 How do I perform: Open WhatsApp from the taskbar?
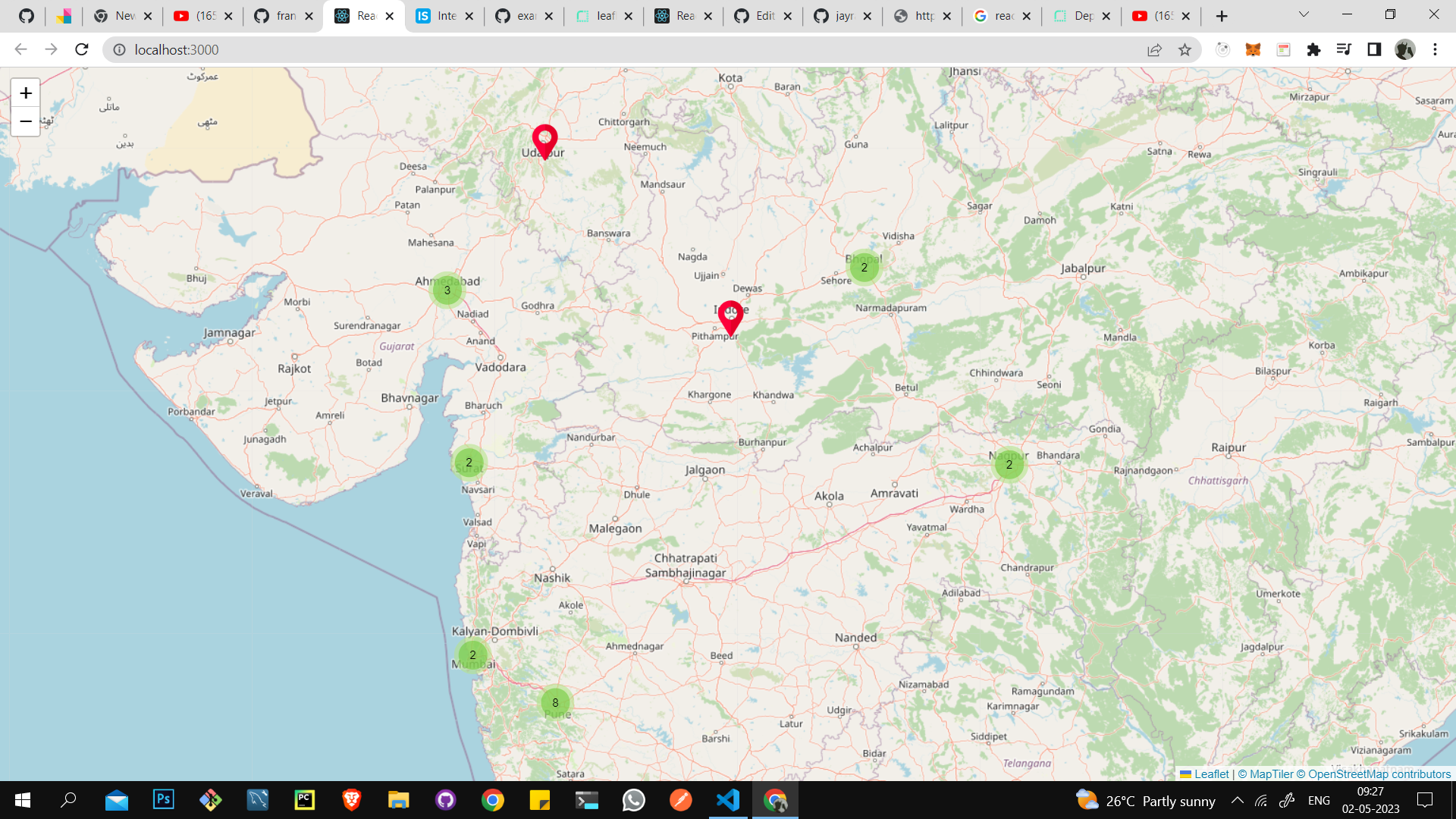tap(633, 800)
